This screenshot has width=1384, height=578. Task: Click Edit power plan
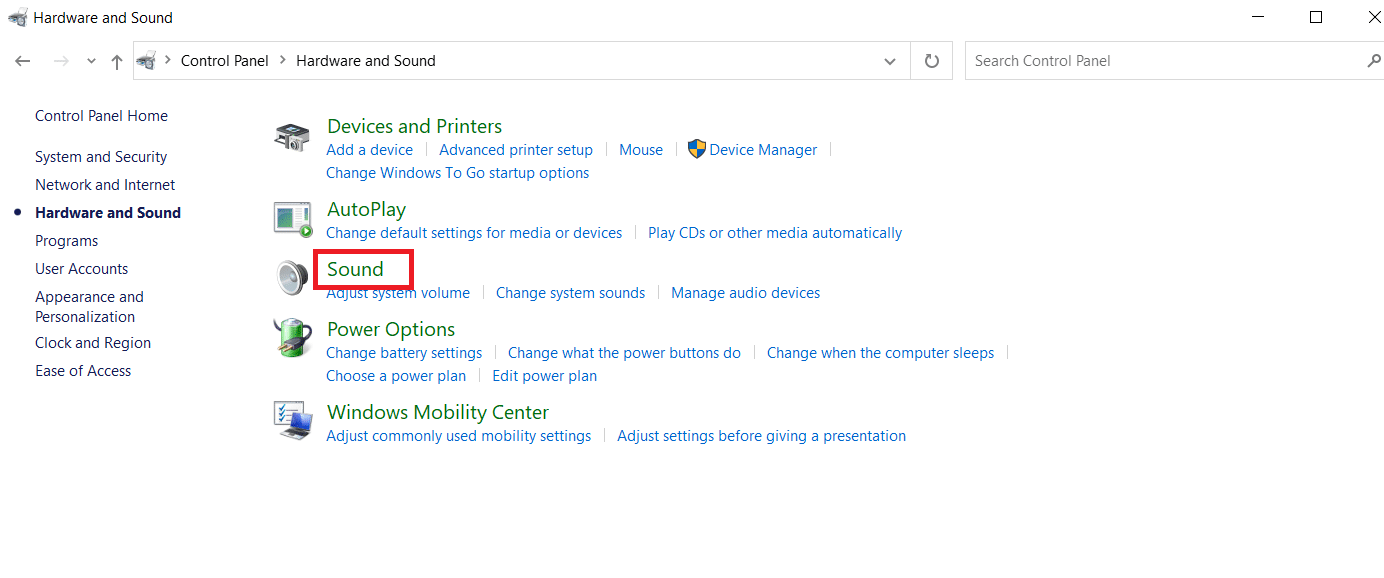point(544,376)
